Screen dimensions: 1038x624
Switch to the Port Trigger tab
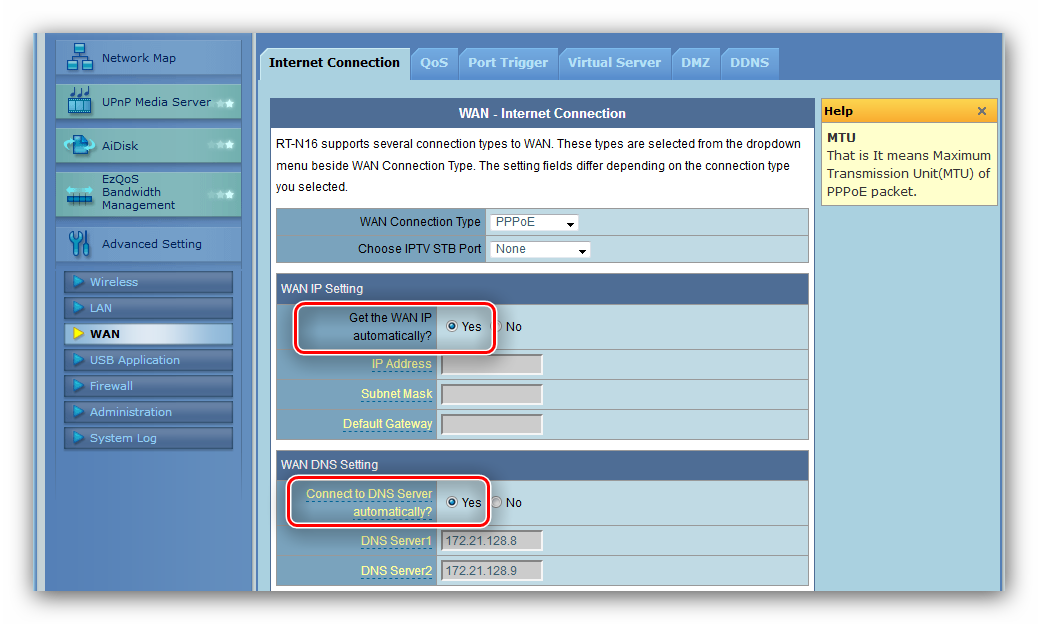[508, 63]
